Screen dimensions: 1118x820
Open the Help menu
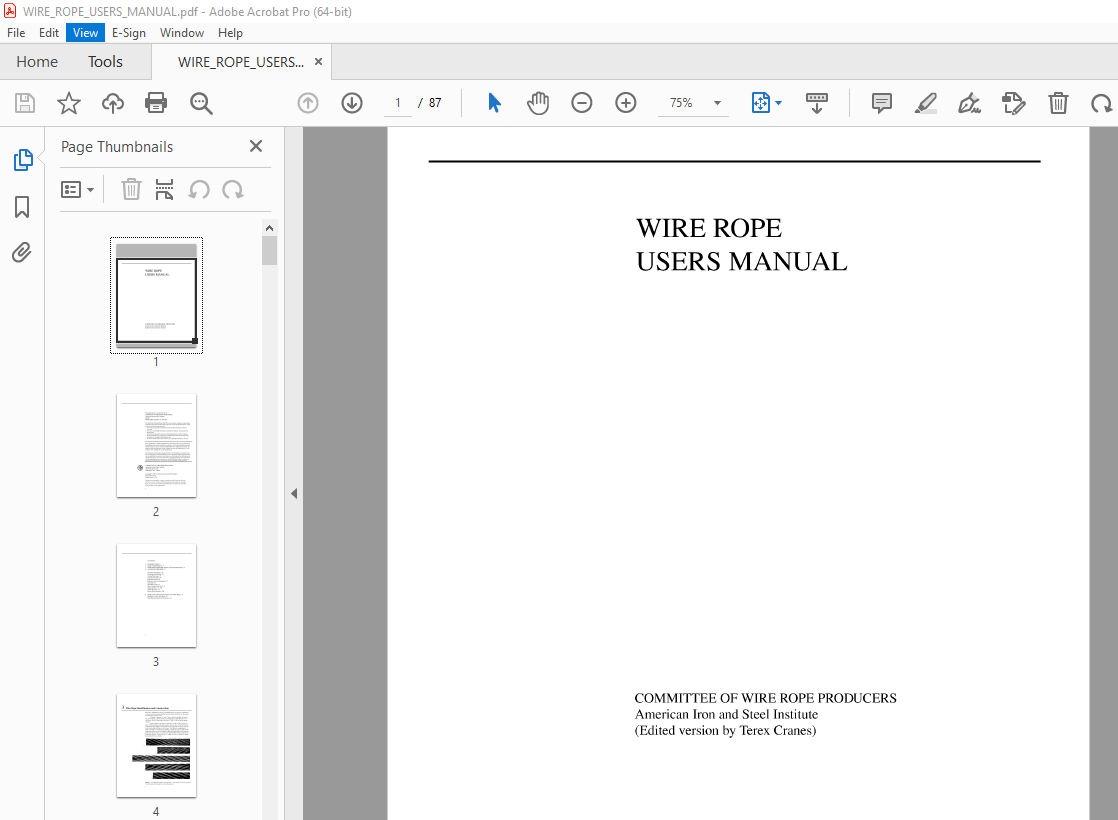(x=230, y=33)
